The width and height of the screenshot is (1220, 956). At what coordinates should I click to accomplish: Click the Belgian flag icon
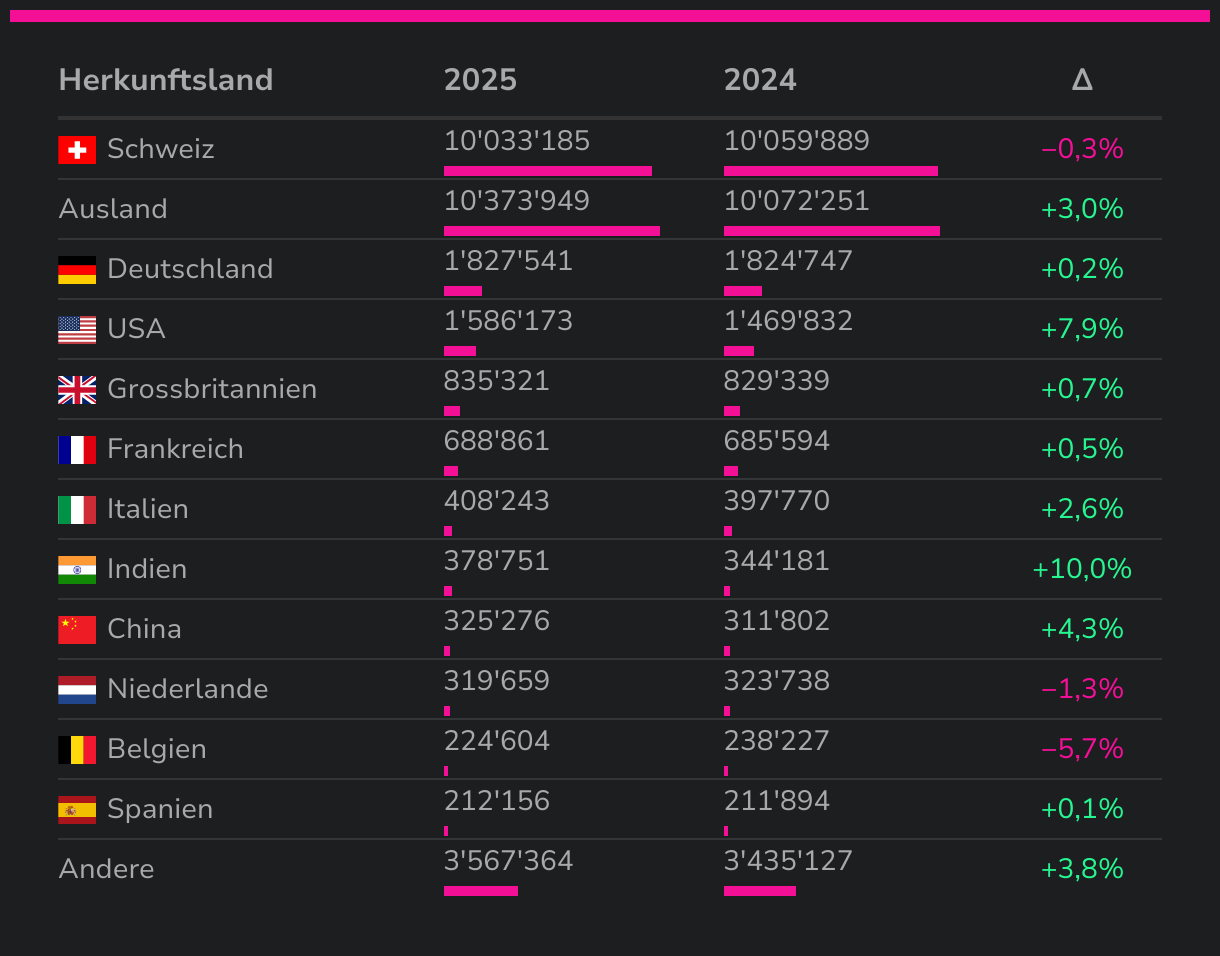[x=77, y=750]
